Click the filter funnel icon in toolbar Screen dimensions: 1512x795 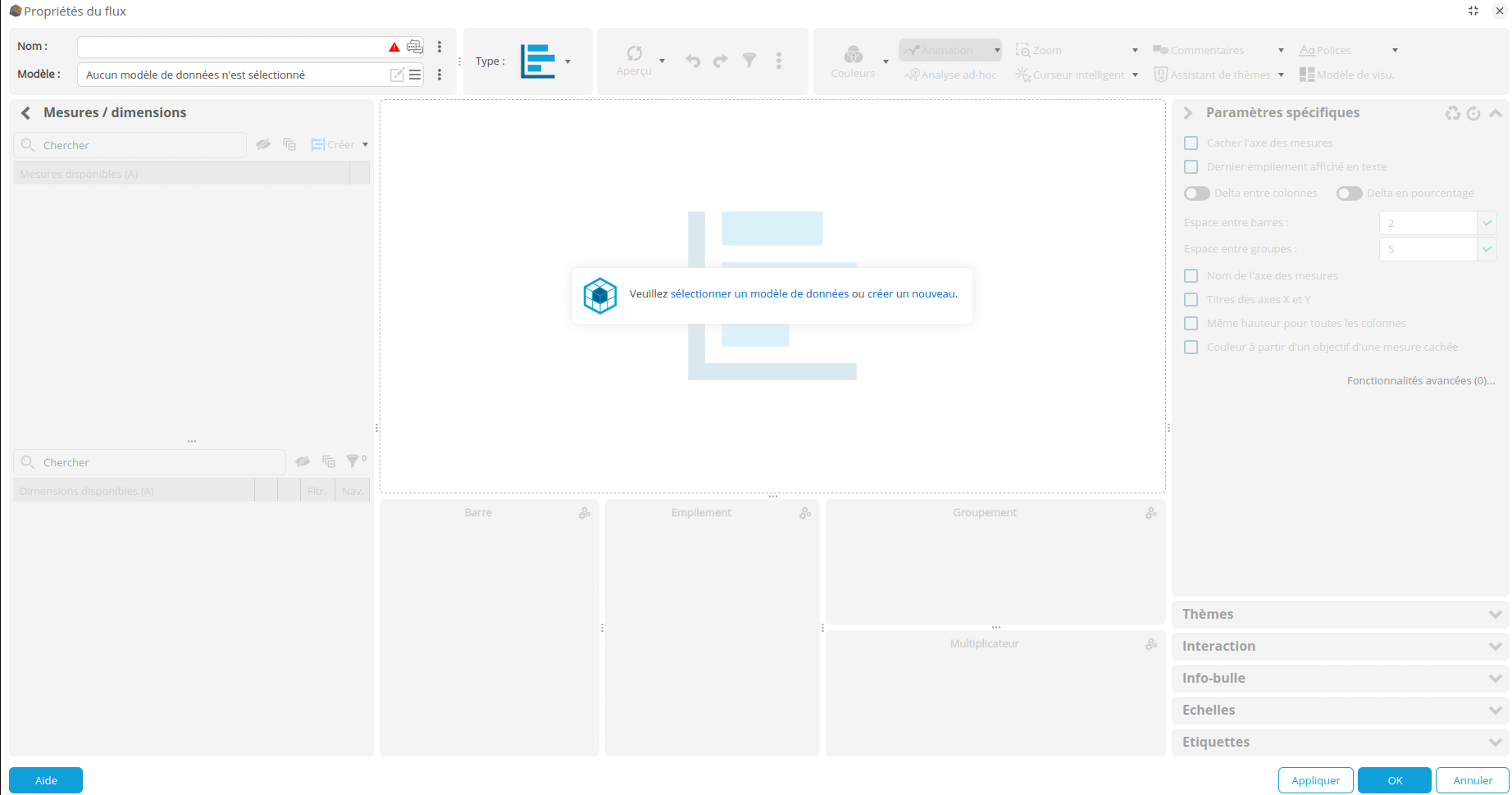click(749, 61)
